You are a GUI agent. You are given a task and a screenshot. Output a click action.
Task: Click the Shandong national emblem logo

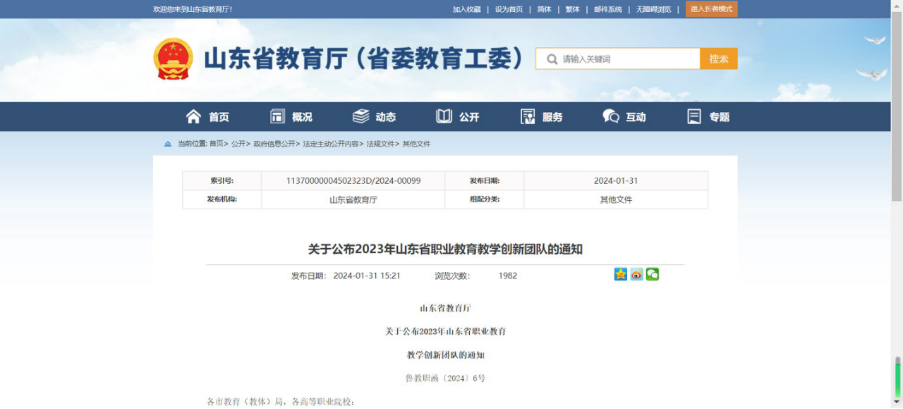[173, 59]
